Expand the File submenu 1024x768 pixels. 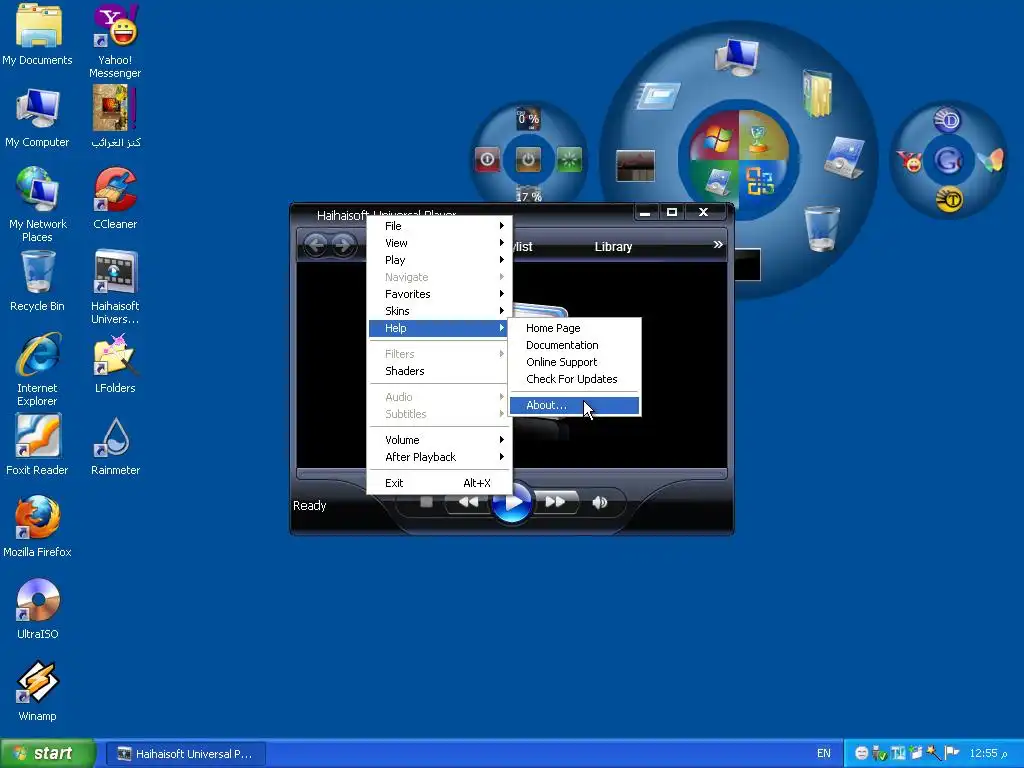[x=440, y=226]
